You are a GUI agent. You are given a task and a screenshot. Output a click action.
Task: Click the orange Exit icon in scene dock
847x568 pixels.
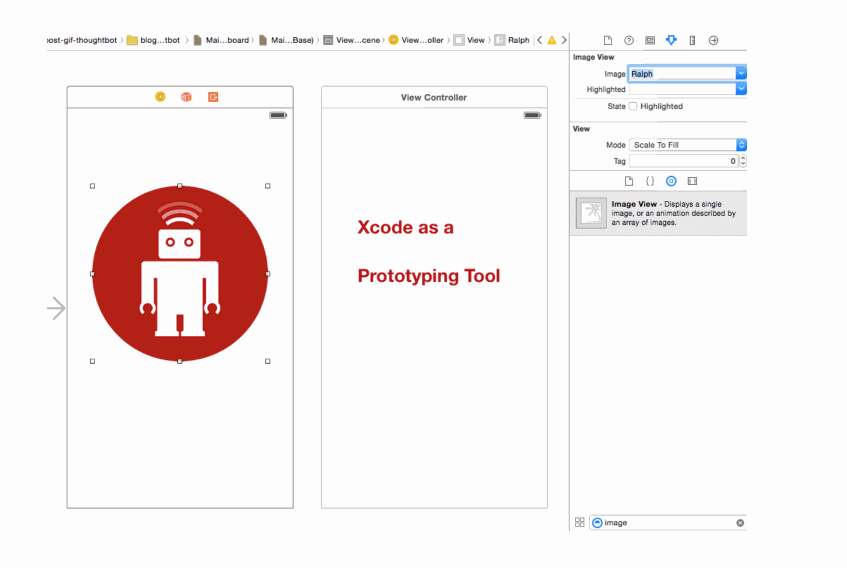[213, 97]
